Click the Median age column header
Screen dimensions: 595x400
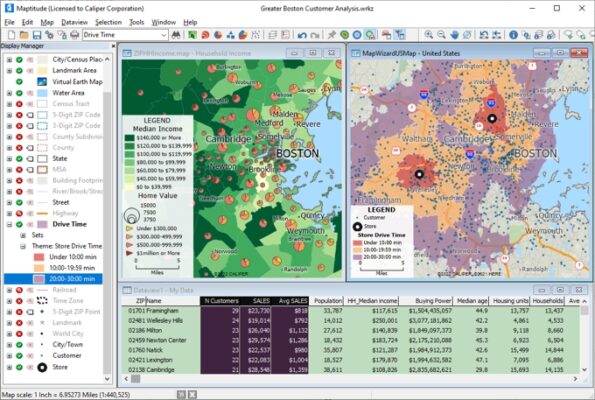pyautogui.click(x=471, y=301)
